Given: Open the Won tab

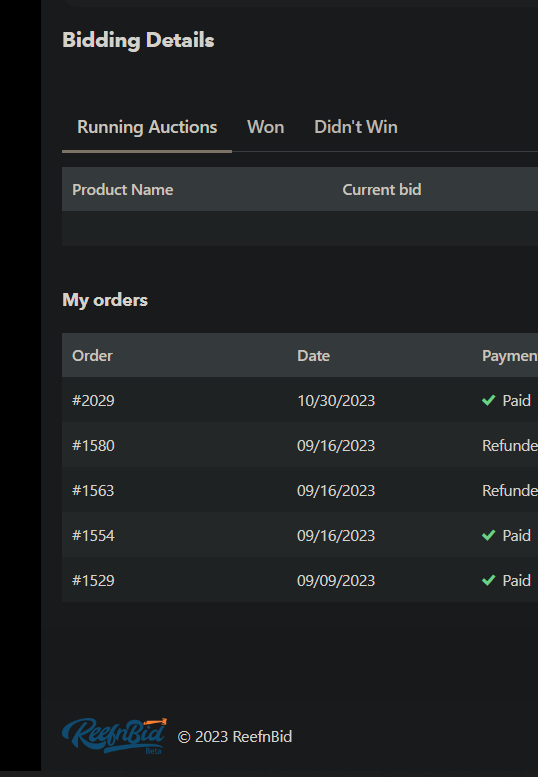Looking at the screenshot, I should point(266,127).
